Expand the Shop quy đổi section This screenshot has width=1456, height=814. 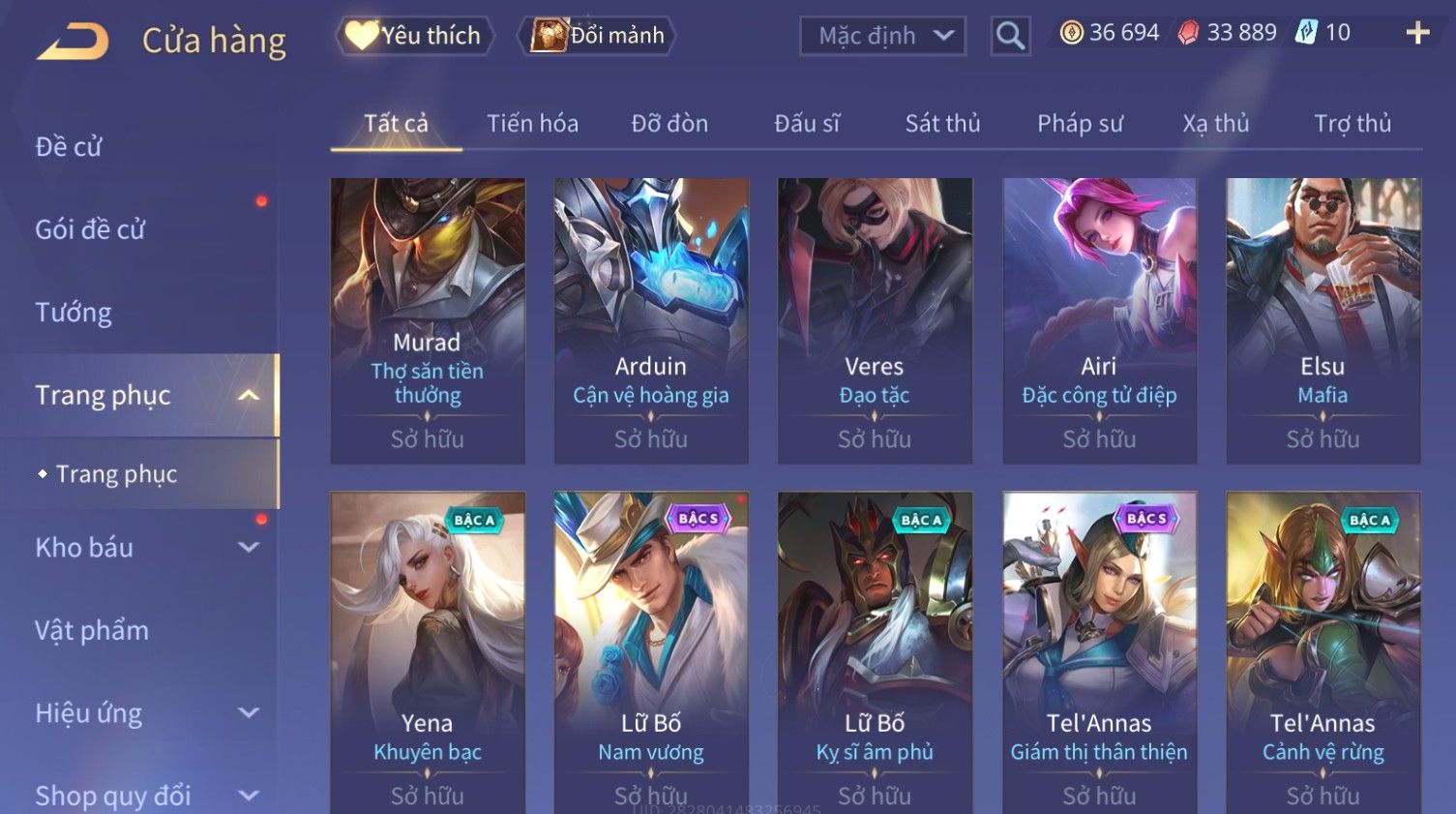[x=249, y=795]
